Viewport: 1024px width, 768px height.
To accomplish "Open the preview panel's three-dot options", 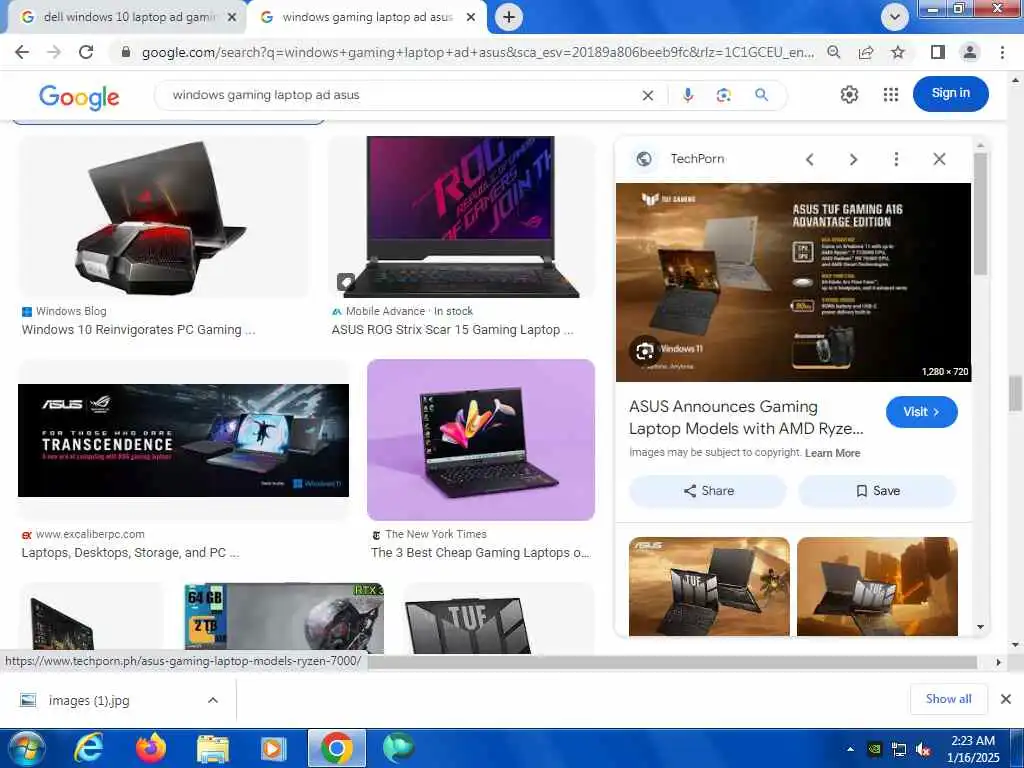I will point(896,159).
